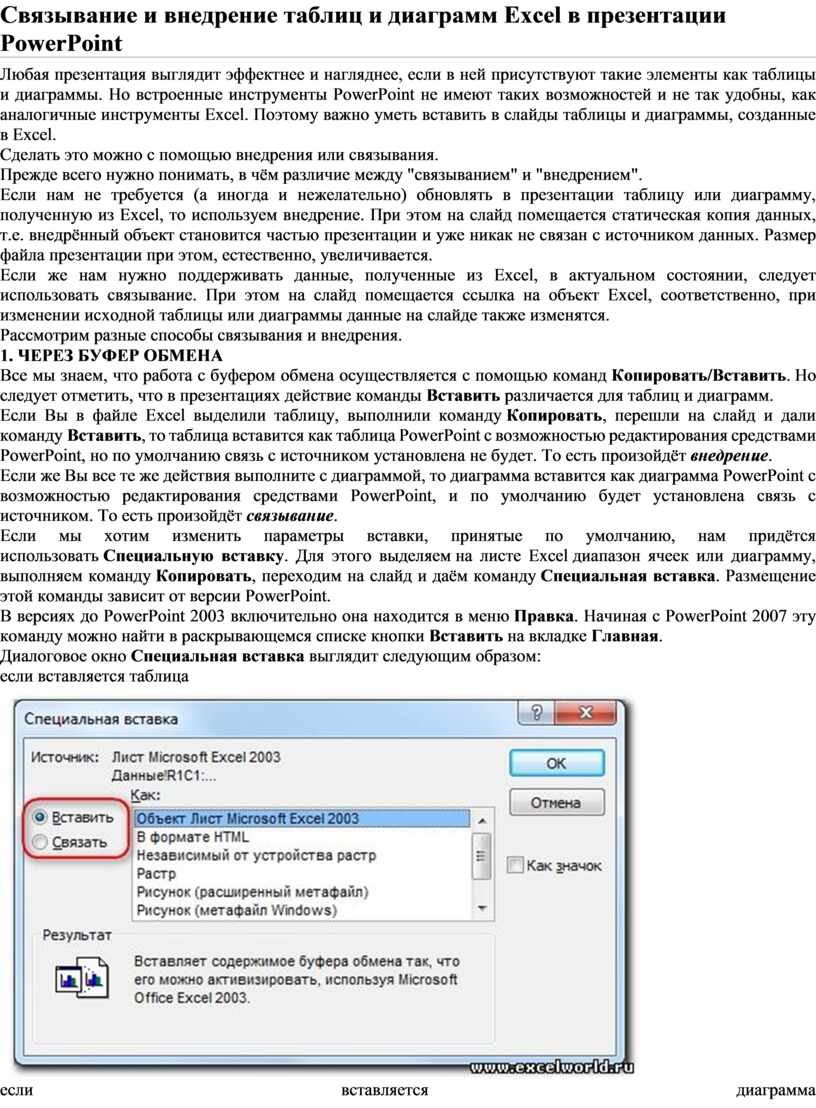Viewport: 816px width, 1108px height.
Task: Click the bold word Правка
Action: 543,615
